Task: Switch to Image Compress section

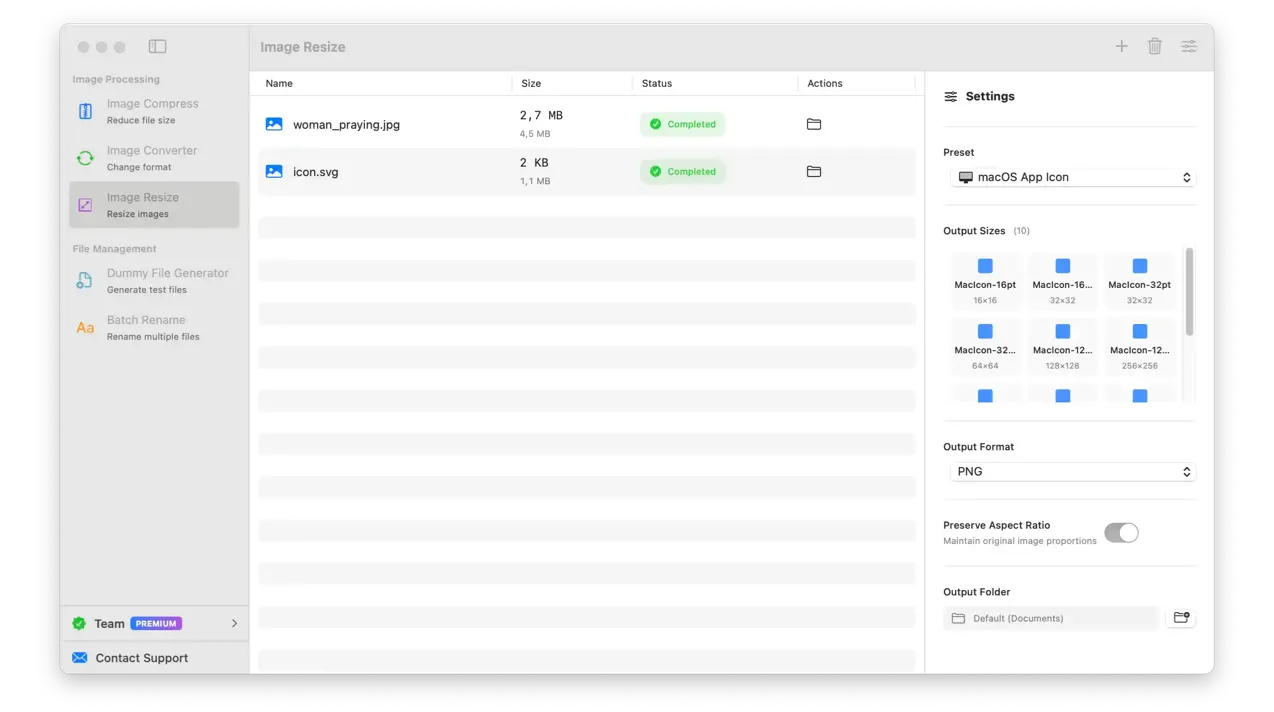Action: [x=154, y=111]
